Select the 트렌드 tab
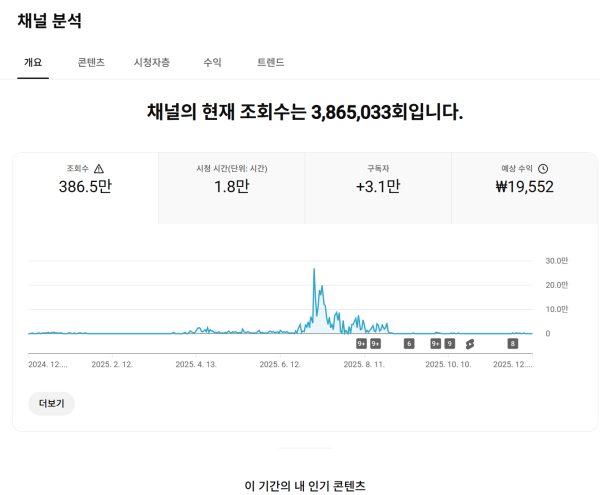600x495 pixels. [x=270, y=62]
